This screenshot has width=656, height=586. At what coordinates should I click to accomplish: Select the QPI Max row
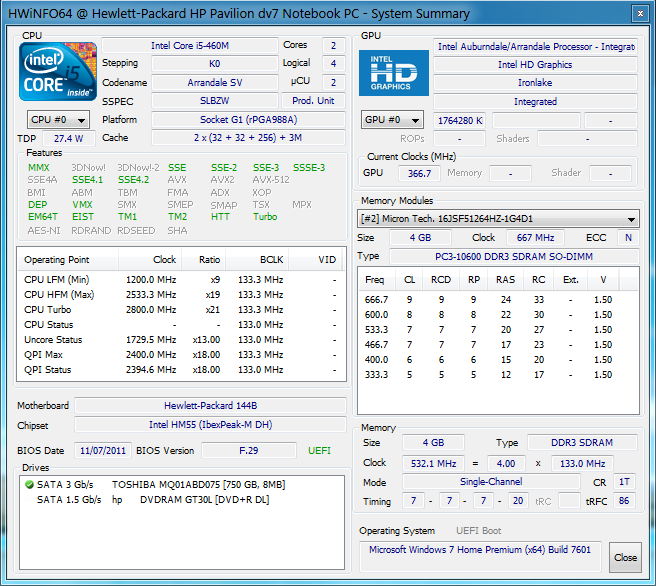(x=181, y=355)
